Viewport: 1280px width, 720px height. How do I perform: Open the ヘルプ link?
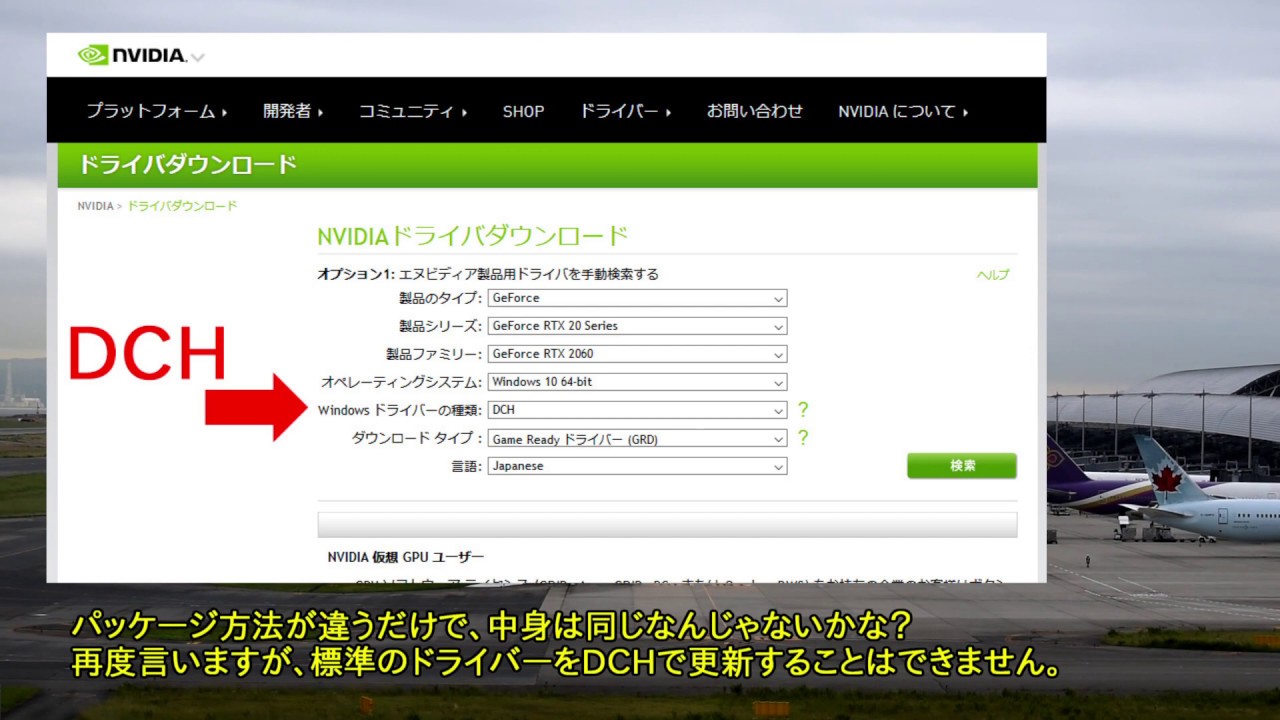[x=993, y=275]
